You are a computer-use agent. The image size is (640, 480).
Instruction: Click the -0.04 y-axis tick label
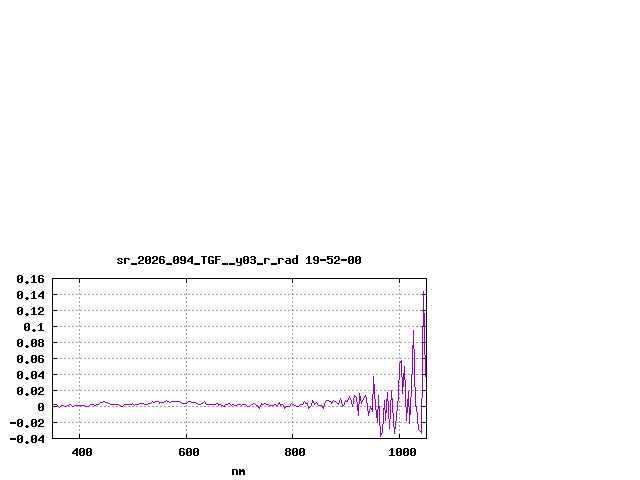click(x=27, y=438)
